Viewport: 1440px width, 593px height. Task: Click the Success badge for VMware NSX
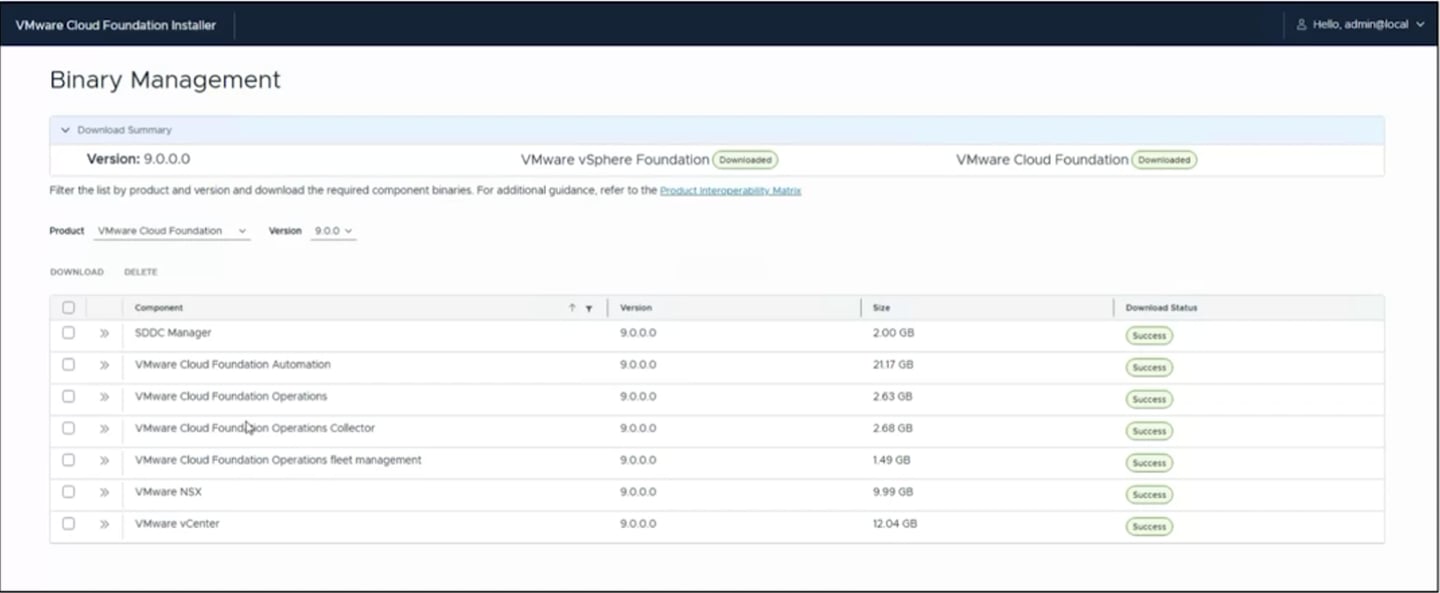[x=1149, y=494]
